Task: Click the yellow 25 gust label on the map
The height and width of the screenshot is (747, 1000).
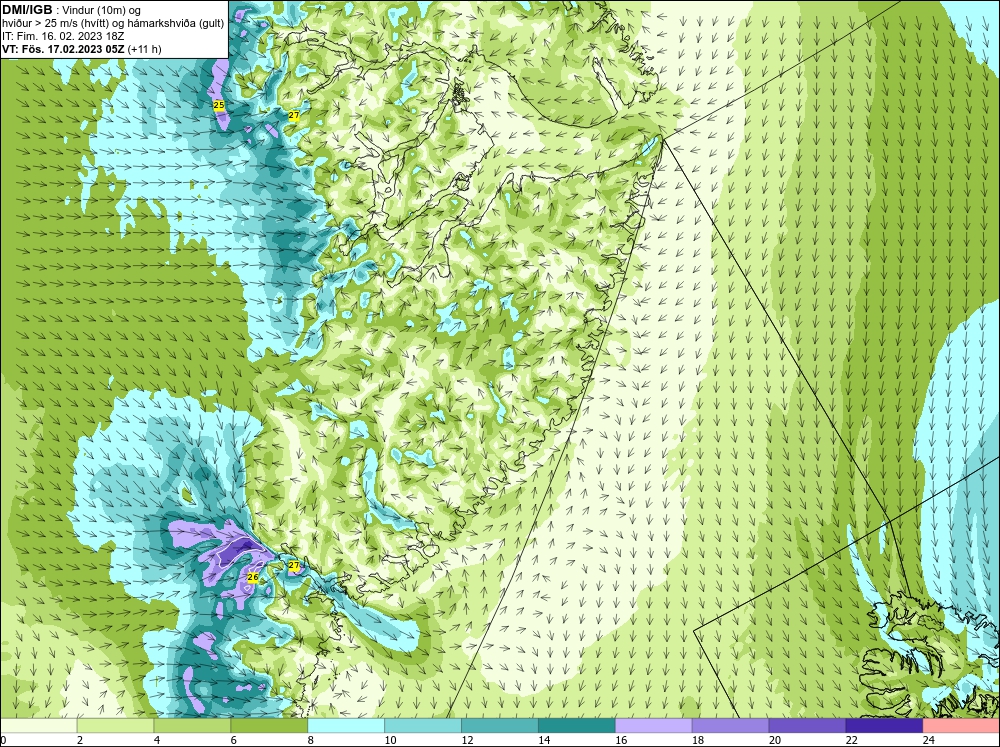Action: click(x=219, y=105)
